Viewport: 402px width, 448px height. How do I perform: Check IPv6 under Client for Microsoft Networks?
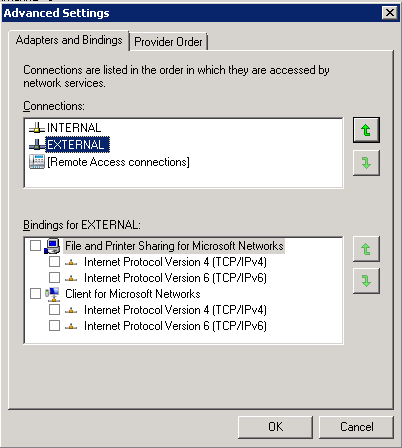pyautogui.click(x=54, y=326)
